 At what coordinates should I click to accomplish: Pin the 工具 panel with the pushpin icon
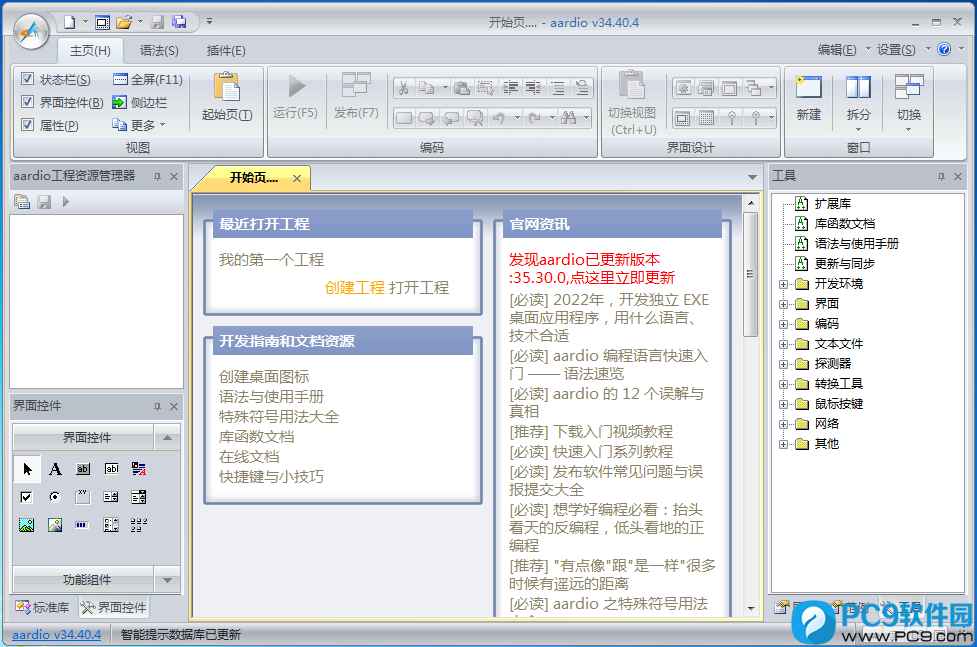tap(941, 176)
